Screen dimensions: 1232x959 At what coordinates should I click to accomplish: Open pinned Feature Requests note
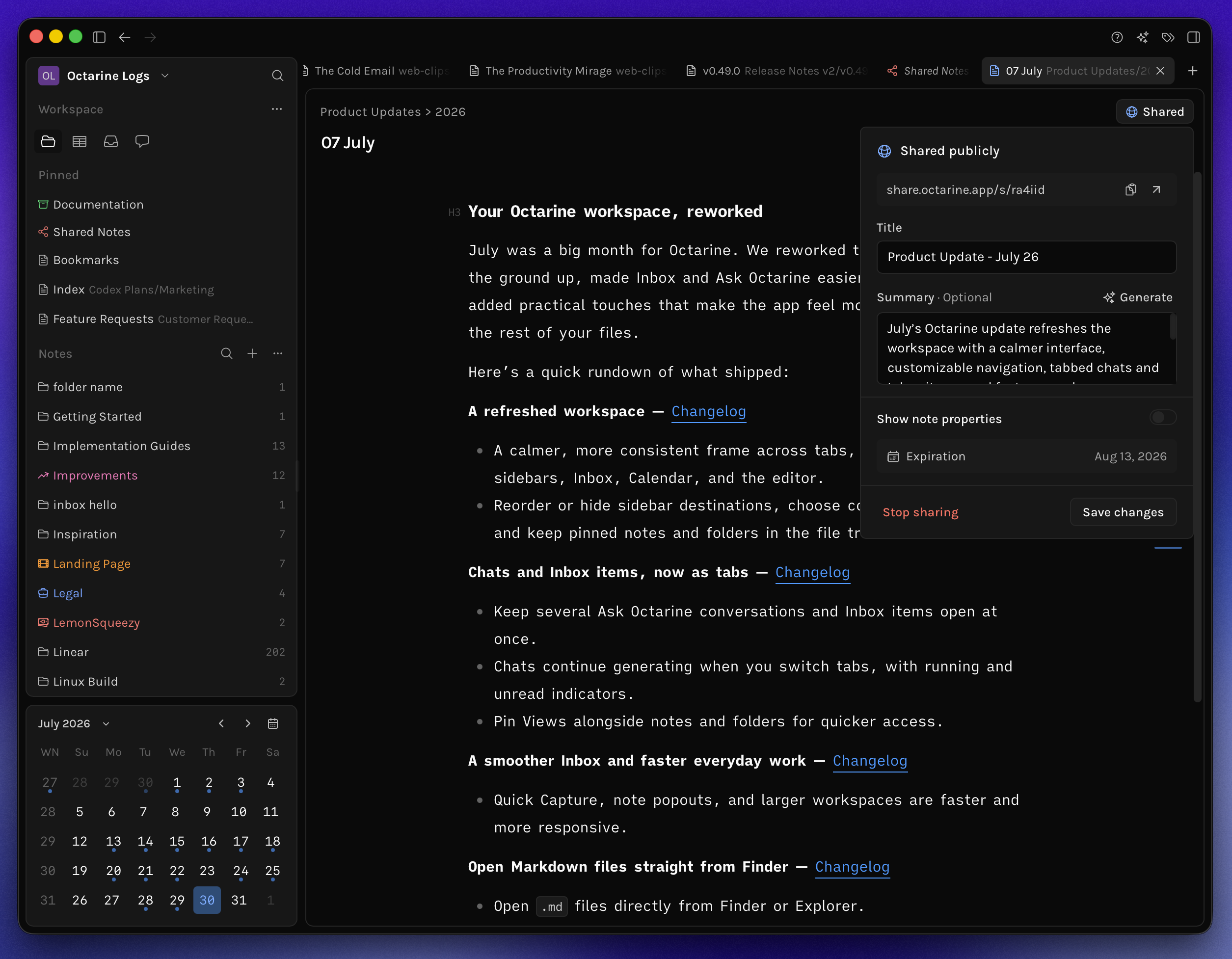point(161,319)
